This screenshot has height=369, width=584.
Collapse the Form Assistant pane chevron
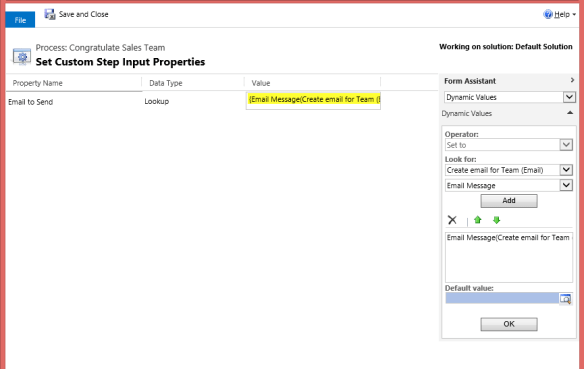[572, 80]
